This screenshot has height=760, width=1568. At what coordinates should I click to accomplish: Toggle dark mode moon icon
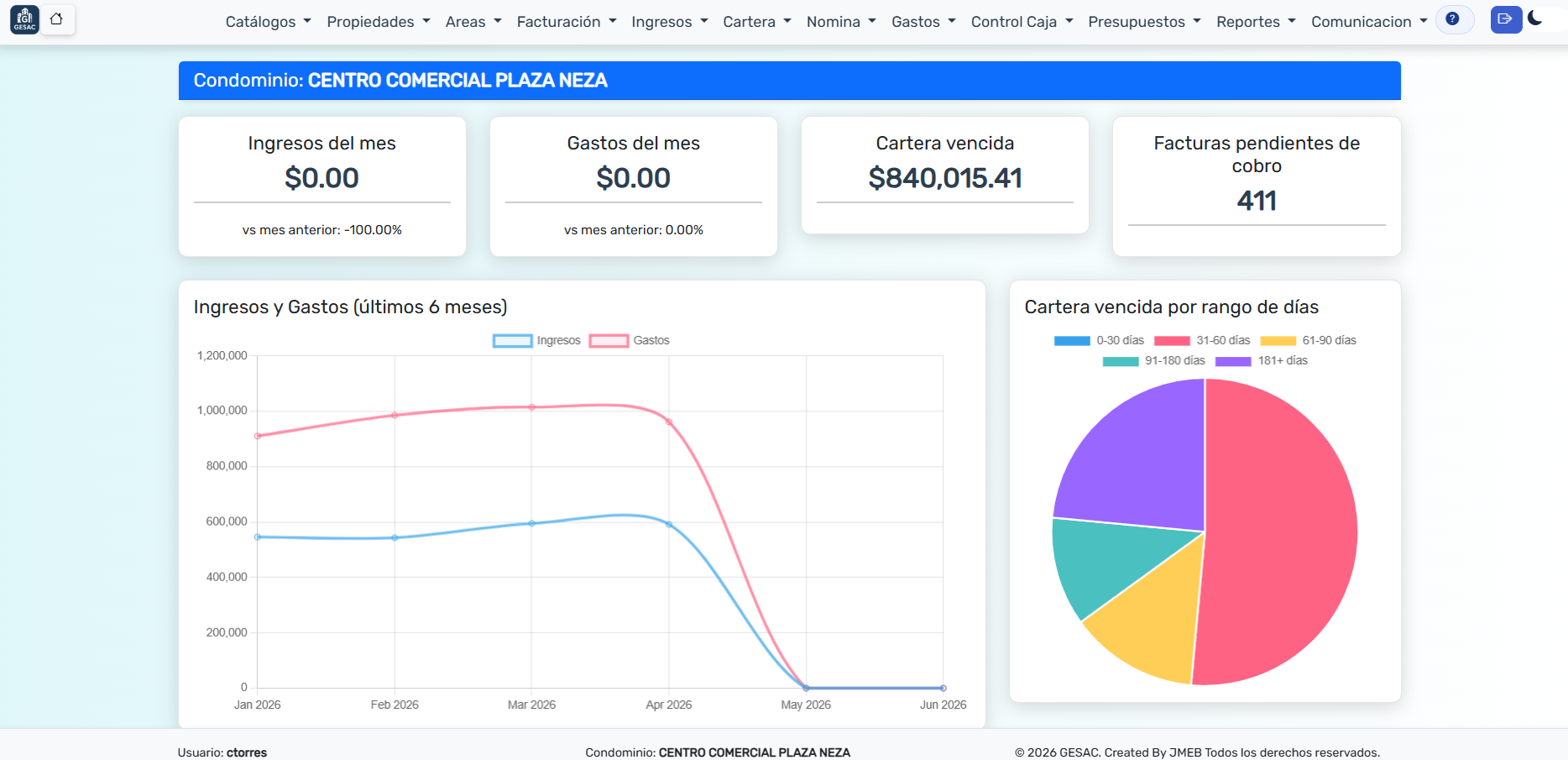[x=1536, y=18]
